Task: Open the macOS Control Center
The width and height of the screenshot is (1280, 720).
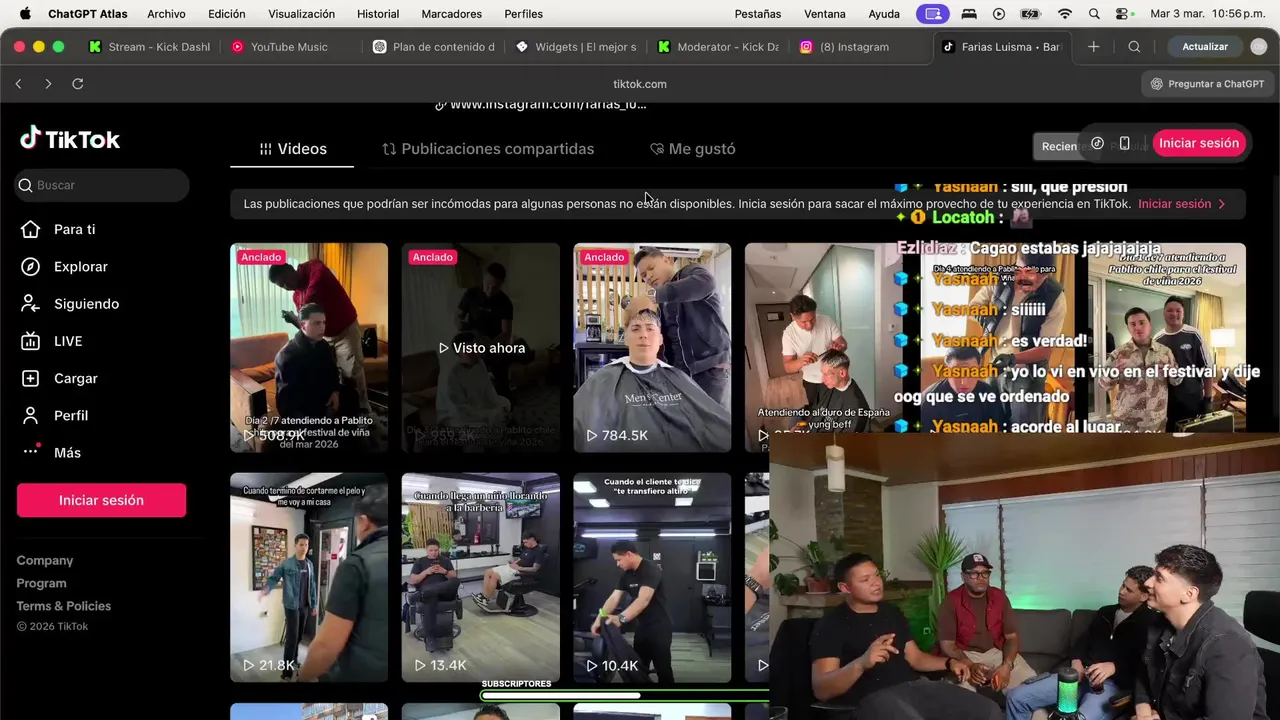Action: [1124, 14]
